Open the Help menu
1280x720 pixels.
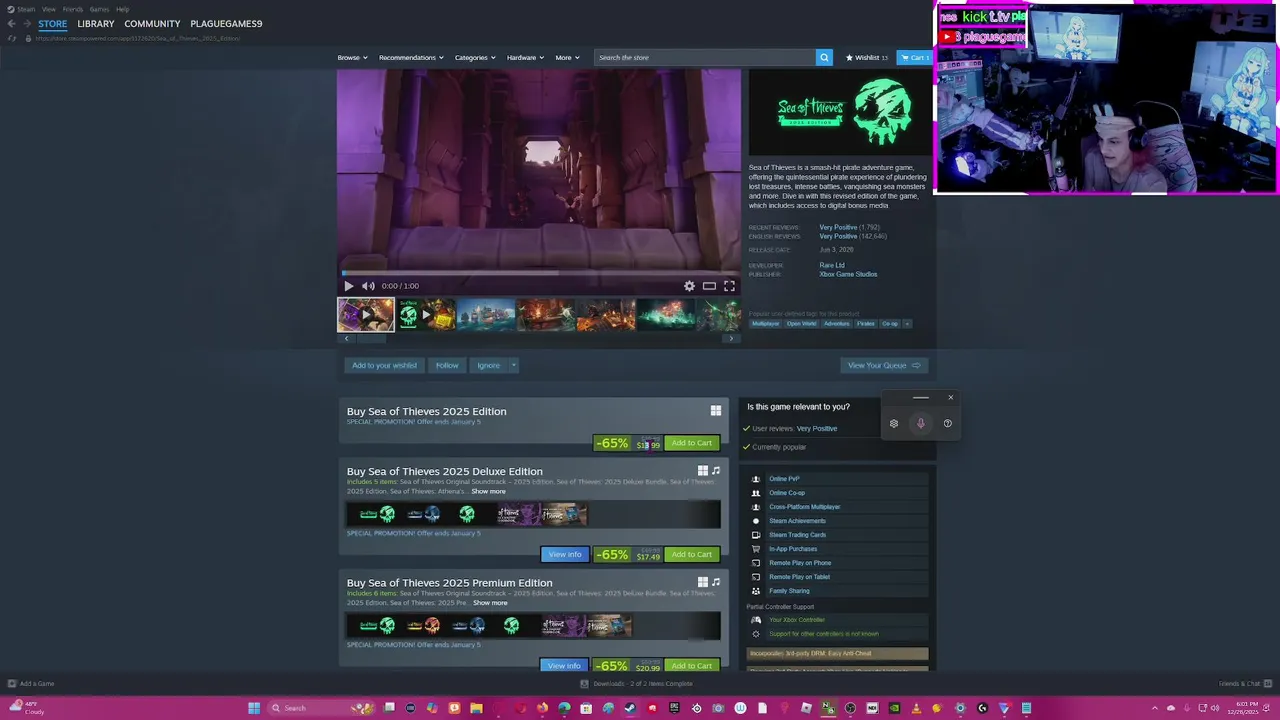click(x=122, y=9)
